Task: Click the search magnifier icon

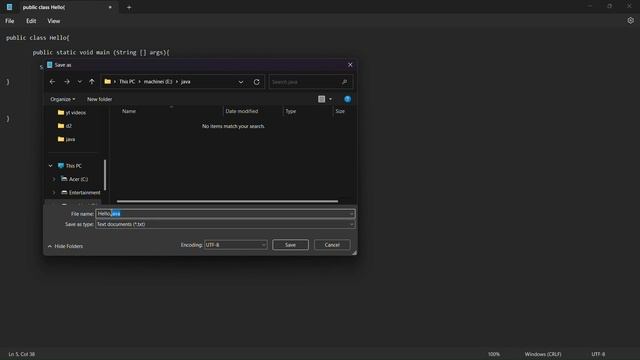Action: [344, 82]
